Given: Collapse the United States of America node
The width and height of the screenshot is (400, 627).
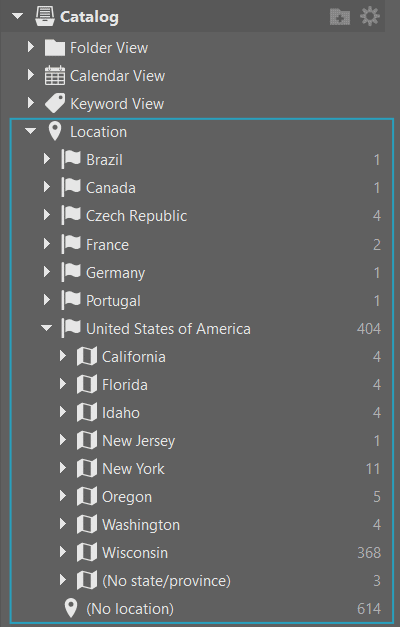Looking at the screenshot, I should click(46, 328).
